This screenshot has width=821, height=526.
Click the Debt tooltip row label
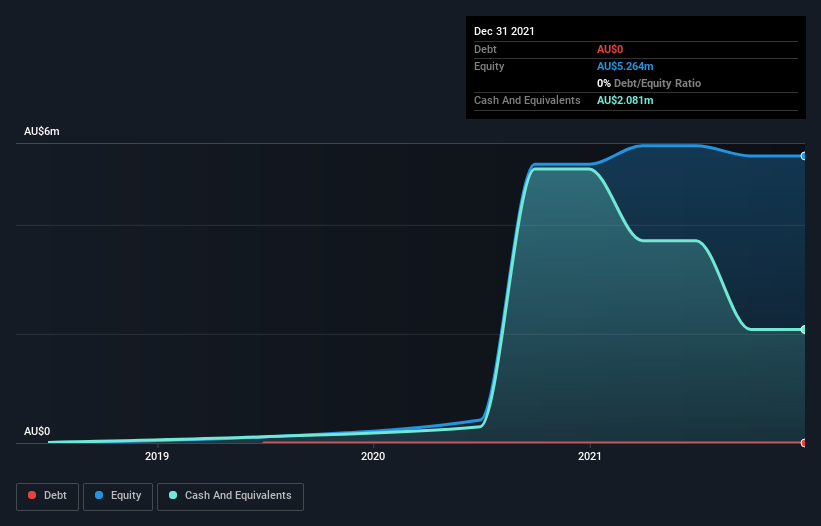pos(485,49)
